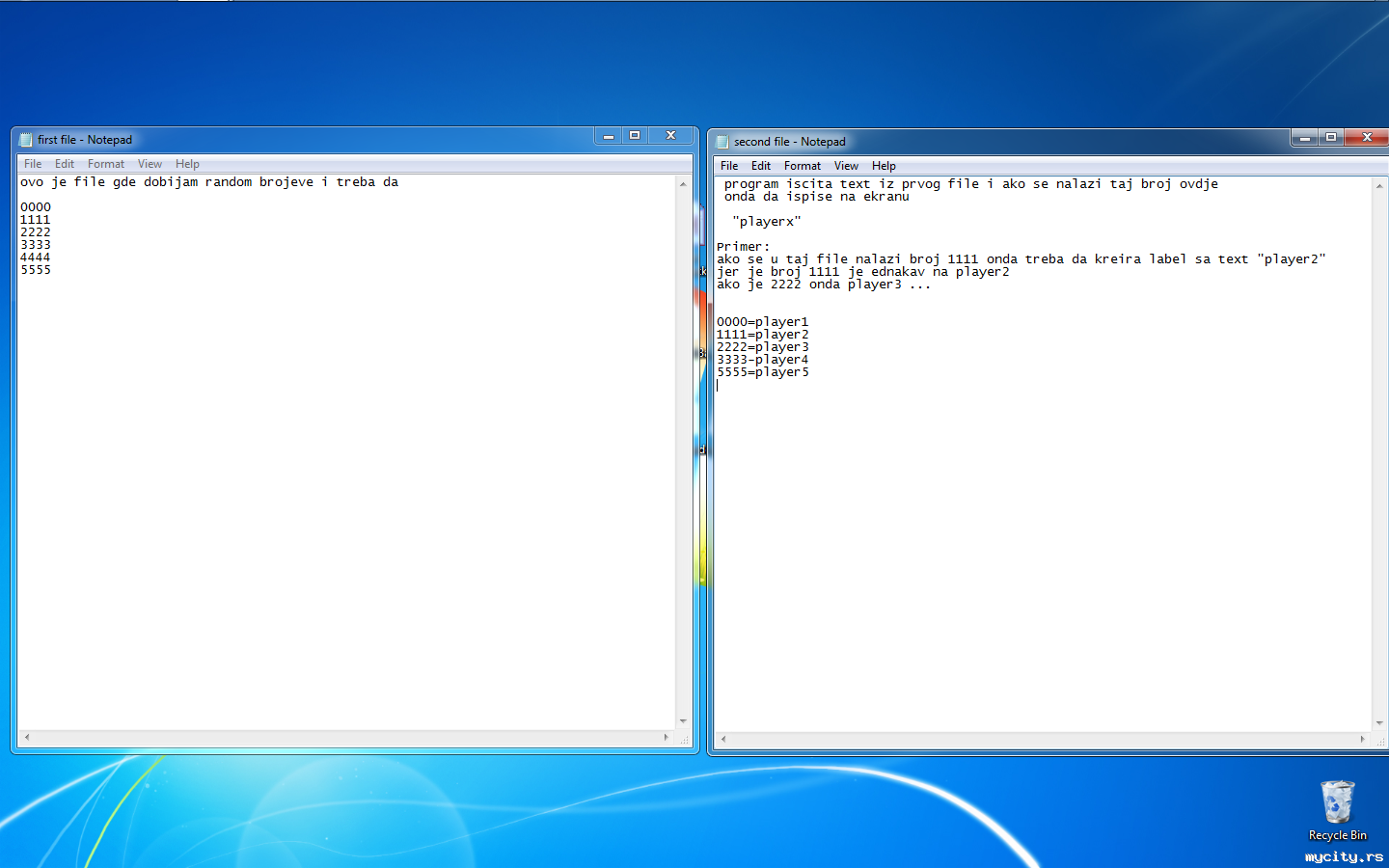Maximize the second file Notepad window
Viewport: 1389px width, 868px height.
1331,138
